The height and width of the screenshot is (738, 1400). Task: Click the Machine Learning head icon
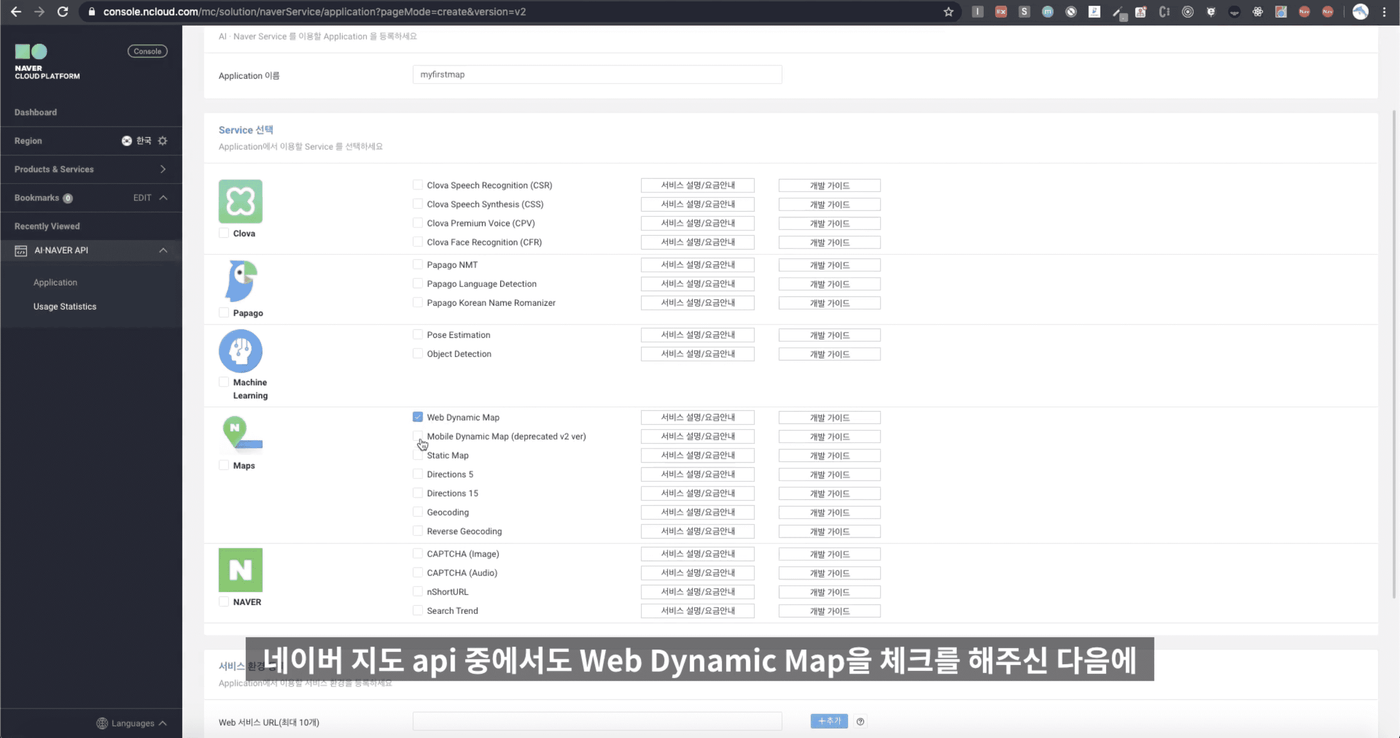coord(240,351)
